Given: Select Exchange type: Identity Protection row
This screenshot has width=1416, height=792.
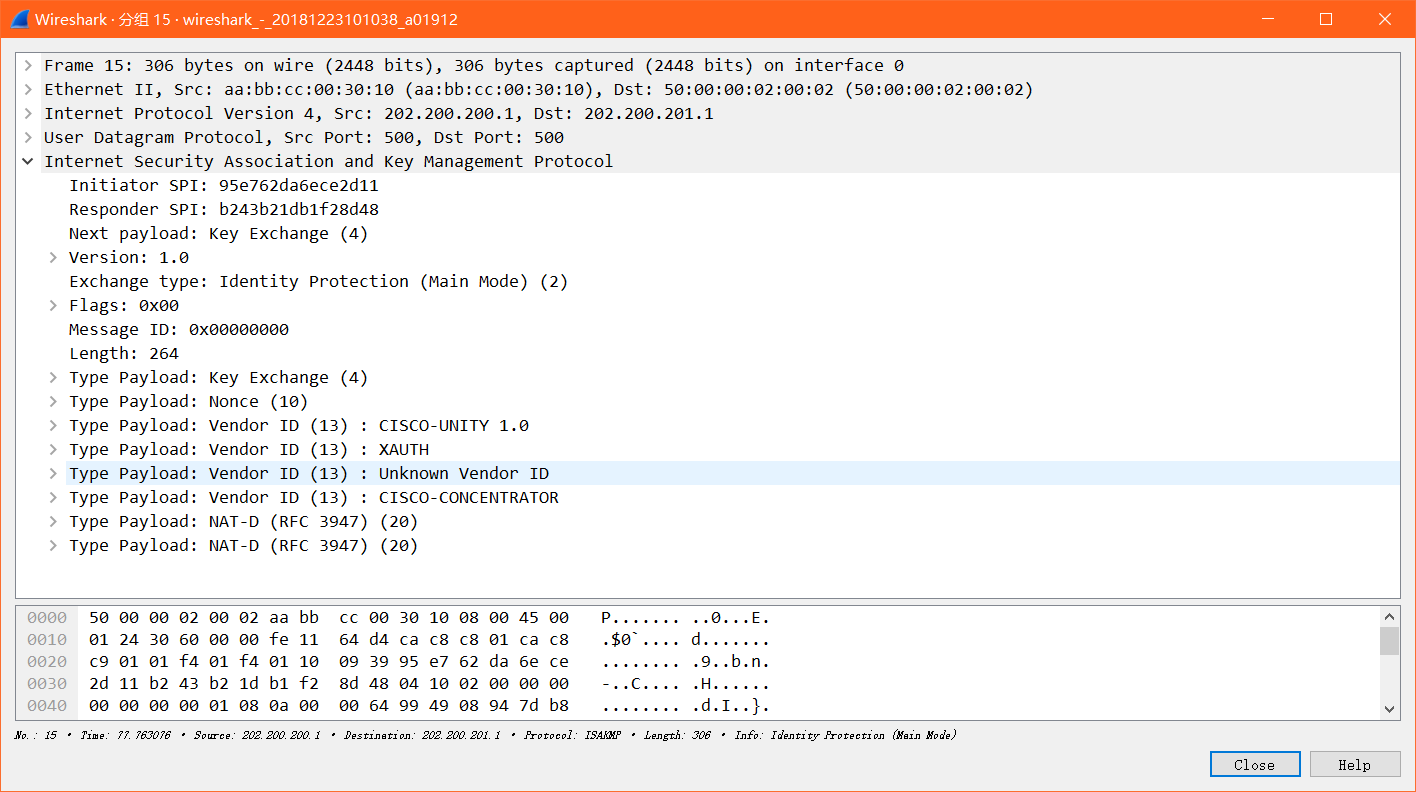Looking at the screenshot, I should (x=319, y=282).
